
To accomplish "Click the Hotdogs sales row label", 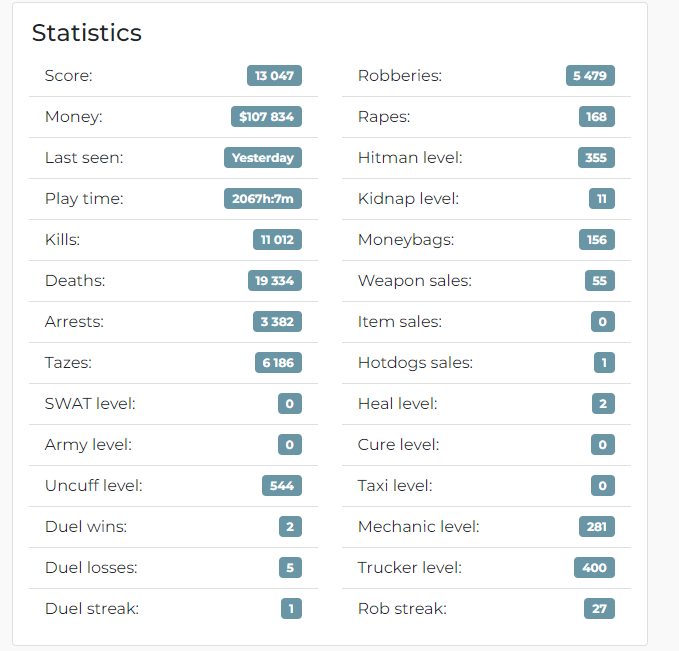I will [x=415, y=363].
